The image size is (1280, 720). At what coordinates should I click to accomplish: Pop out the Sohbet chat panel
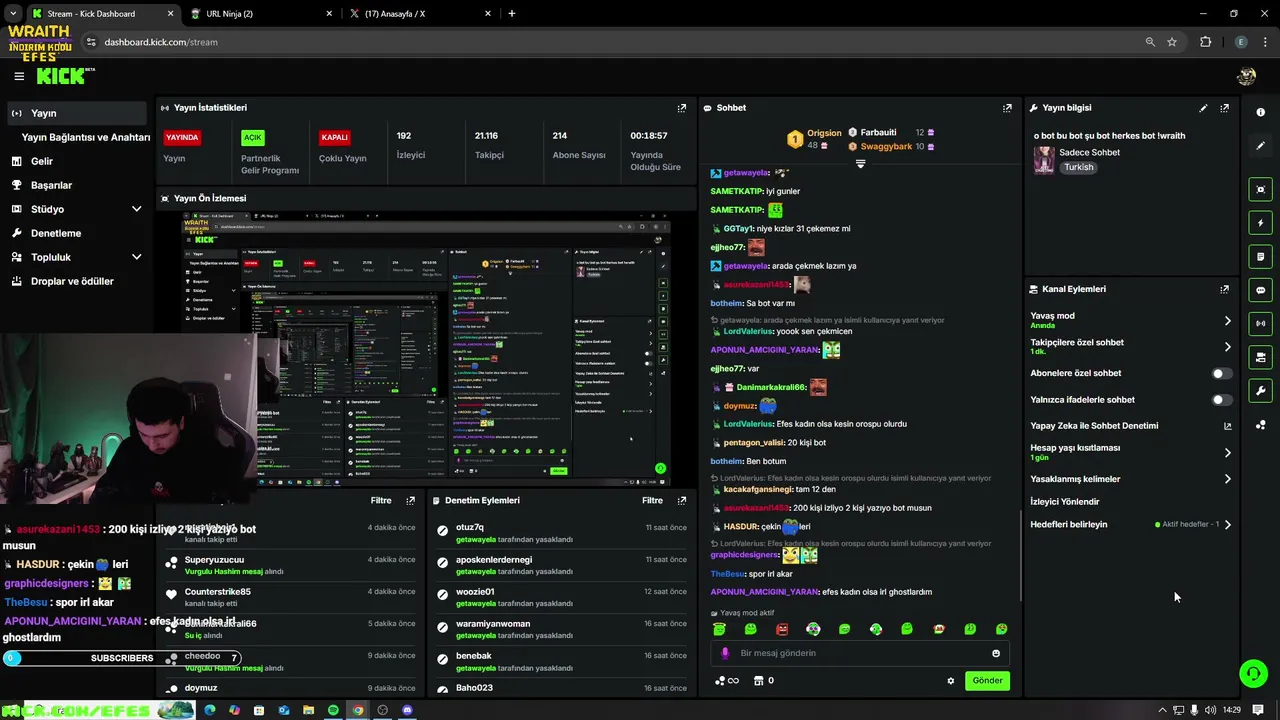(1007, 108)
